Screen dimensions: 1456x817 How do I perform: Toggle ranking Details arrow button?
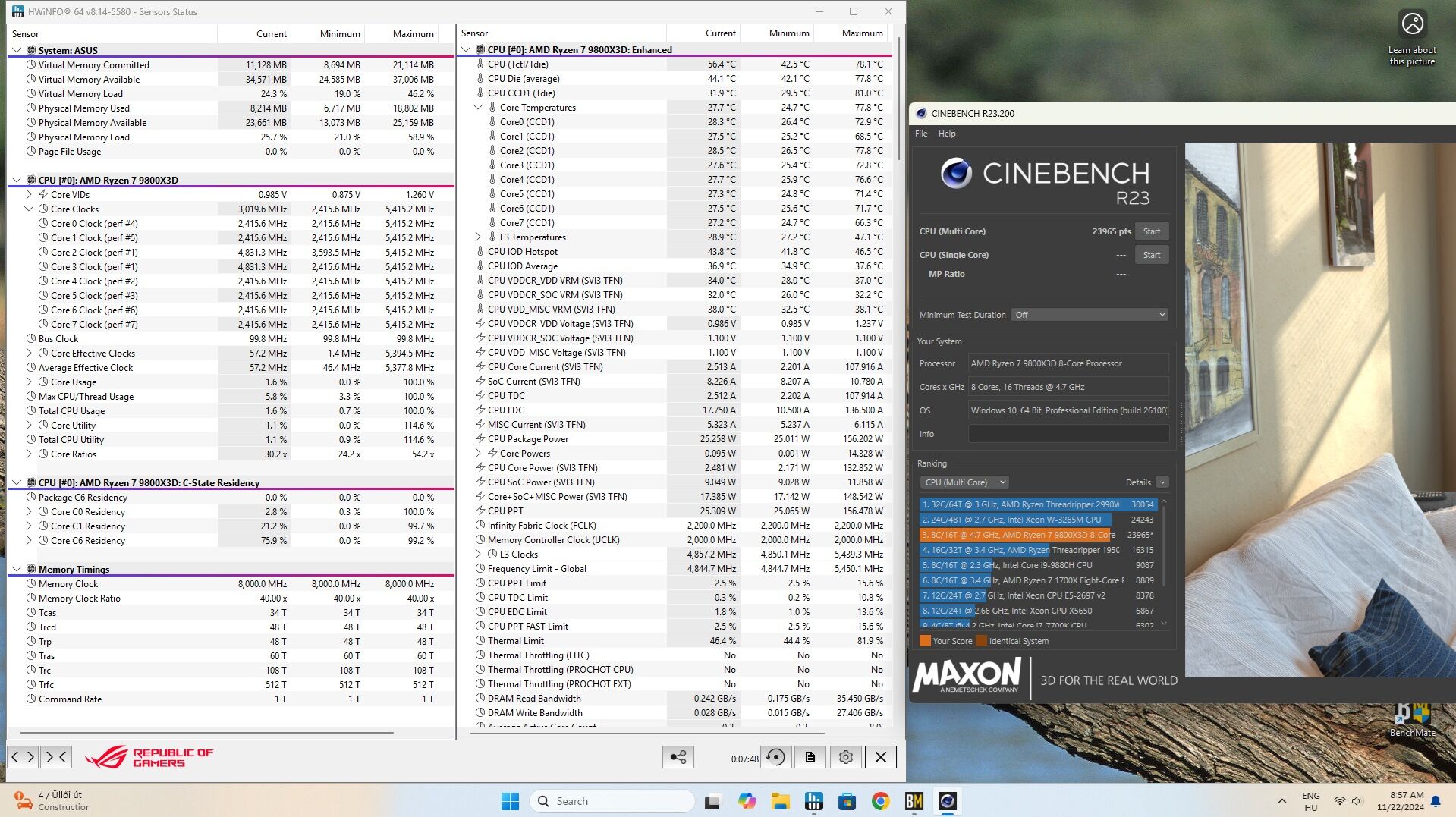1162,482
